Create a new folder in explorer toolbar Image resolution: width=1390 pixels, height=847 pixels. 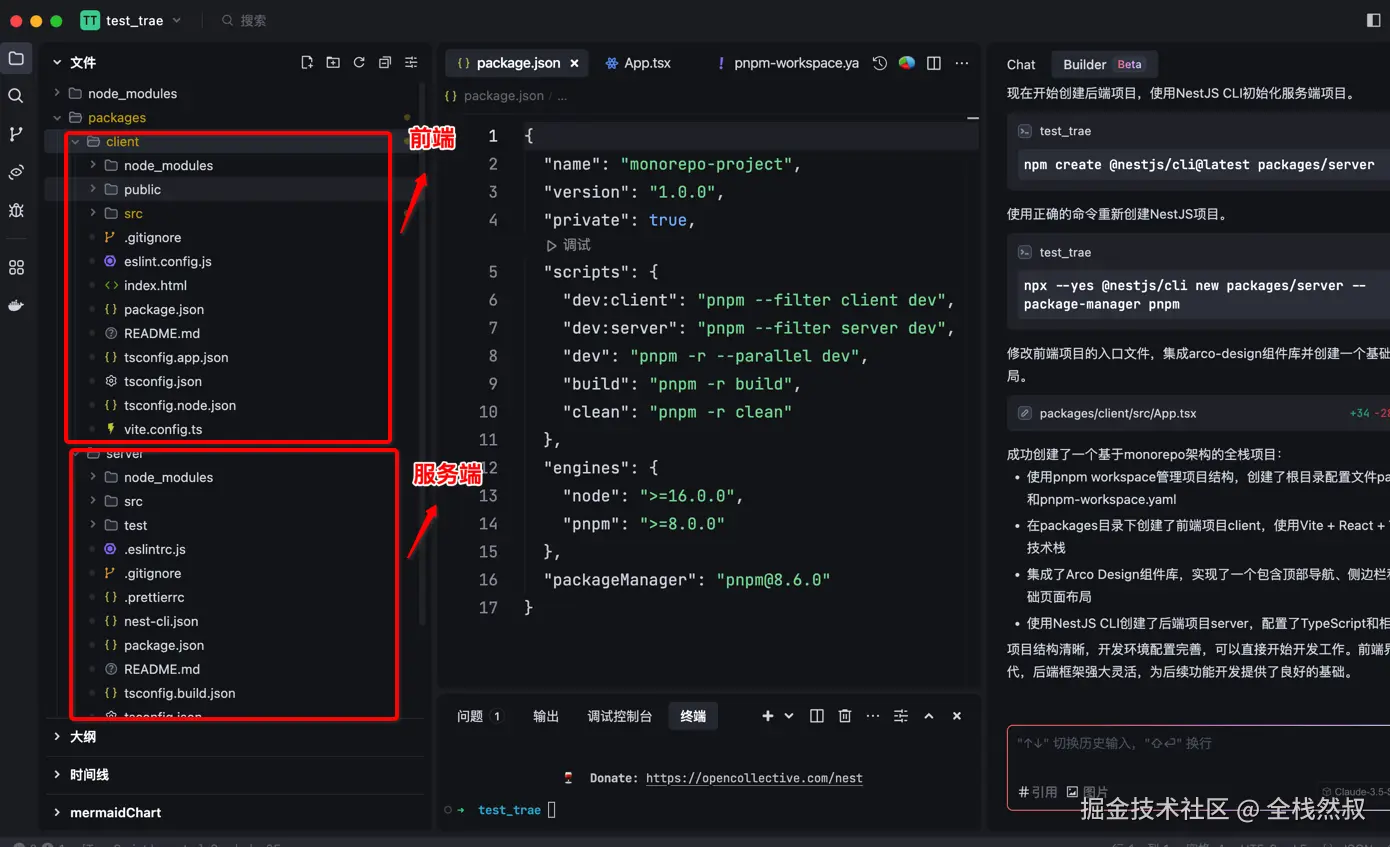coord(333,62)
